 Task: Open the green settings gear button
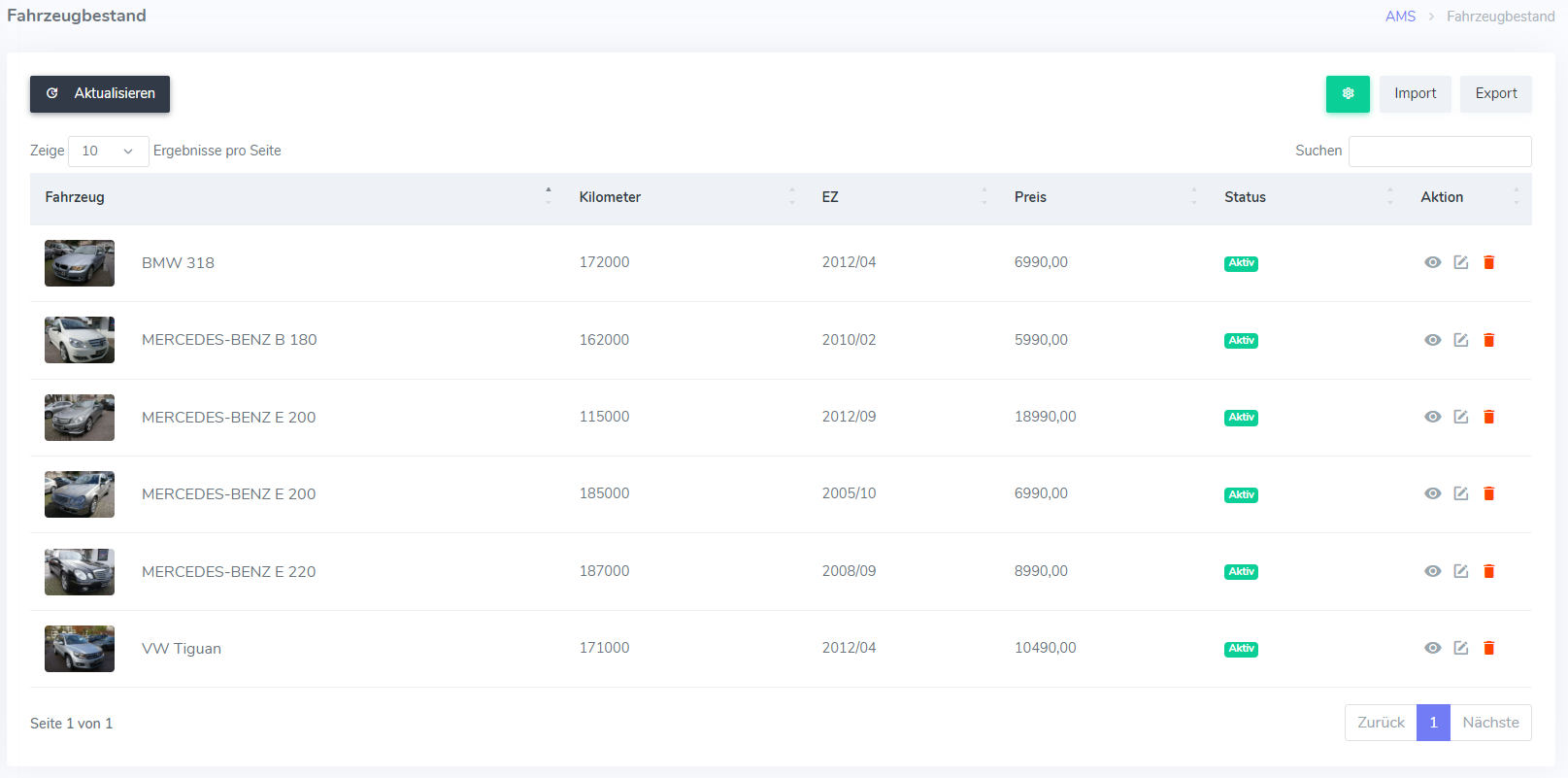pos(1348,94)
